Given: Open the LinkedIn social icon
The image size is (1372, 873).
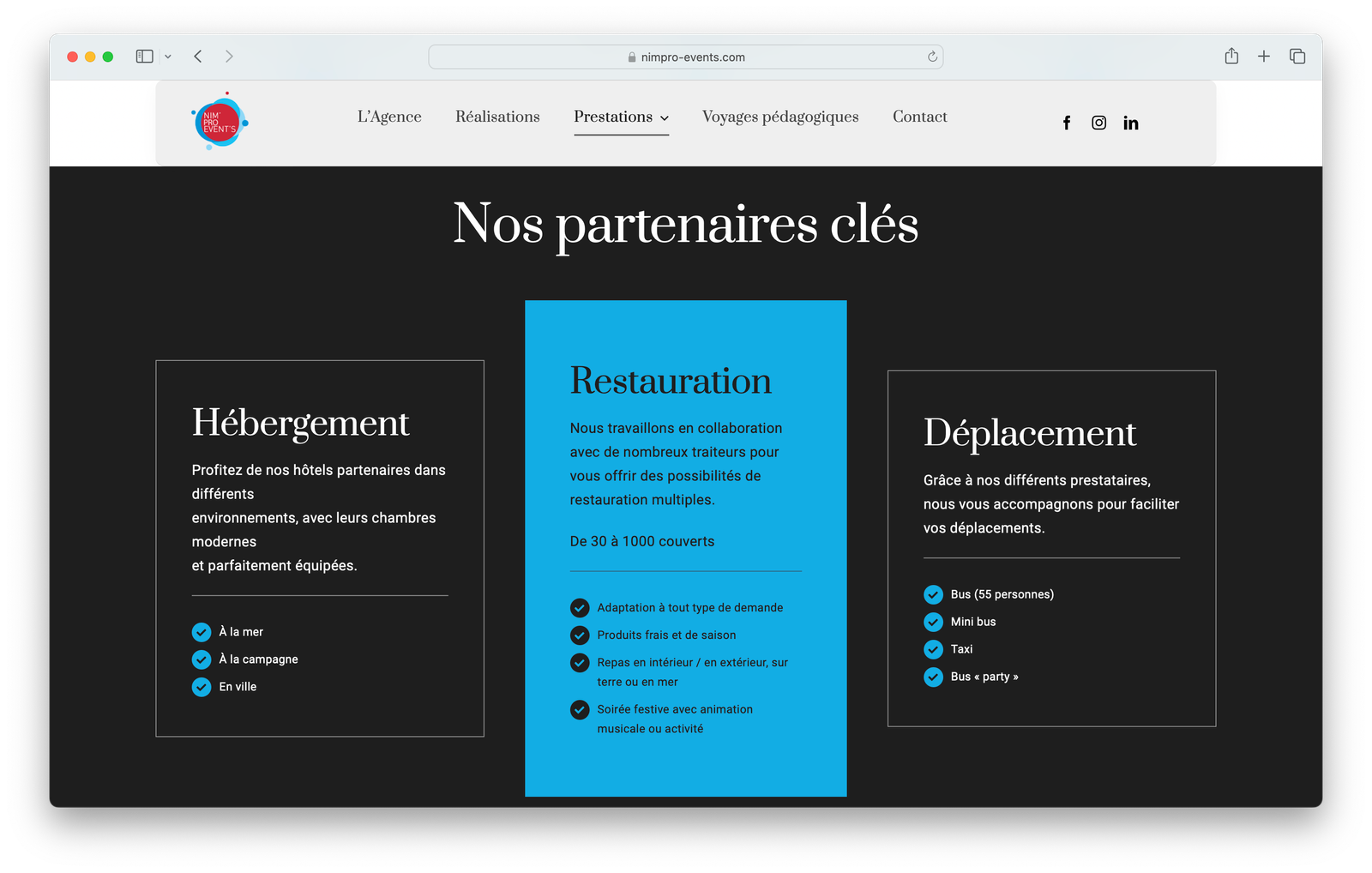Looking at the screenshot, I should (x=1131, y=123).
